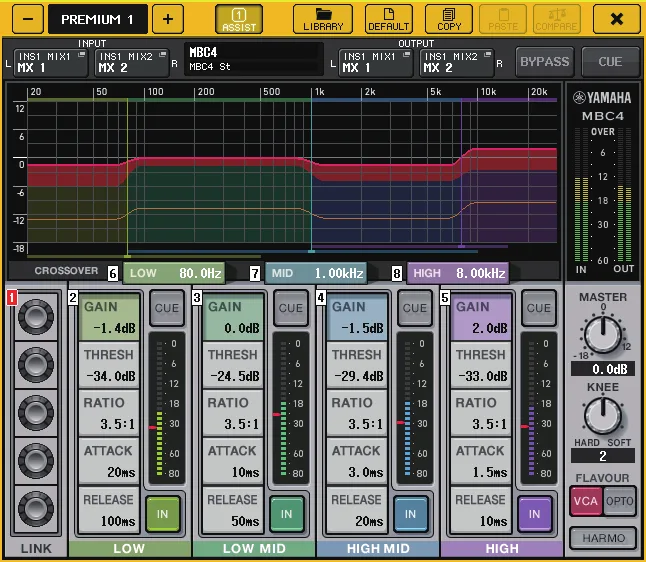The height and width of the screenshot is (562, 646).
Task: Enable CUE on the LOW MID band
Action: [290, 308]
